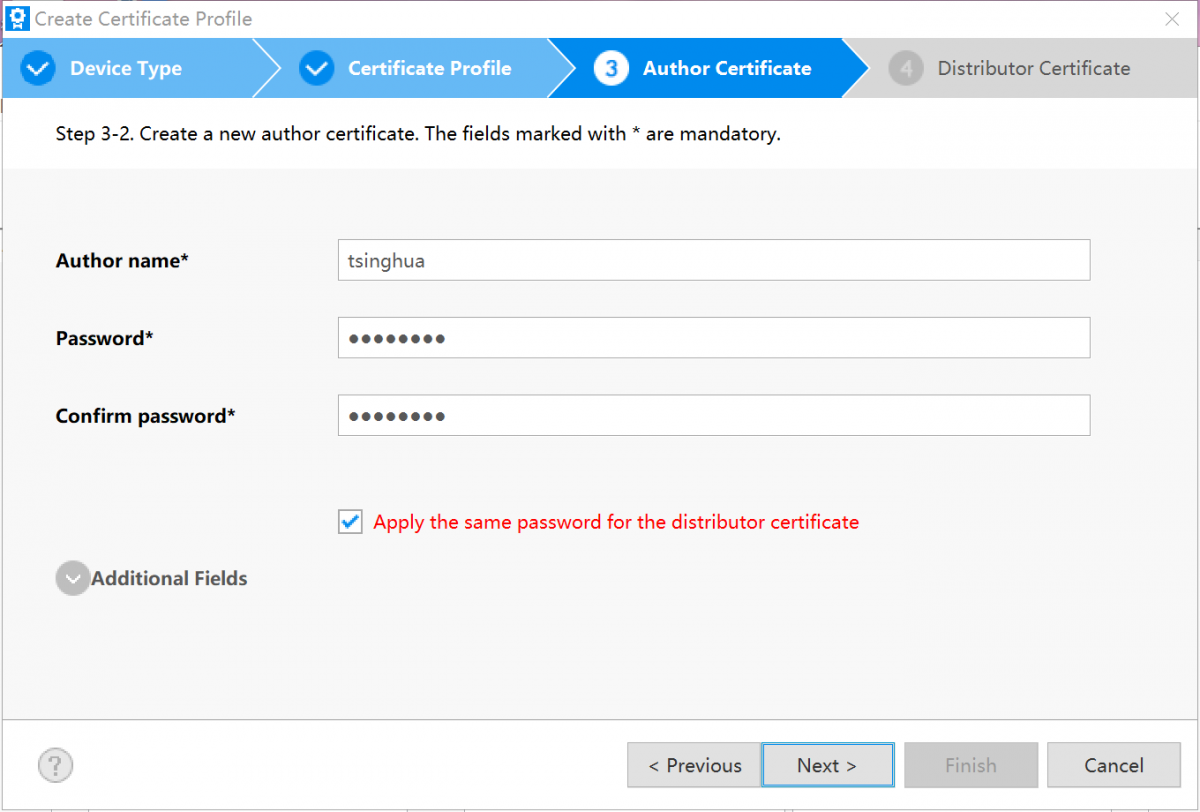Click the Device Type step checkmark icon

[38, 68]
